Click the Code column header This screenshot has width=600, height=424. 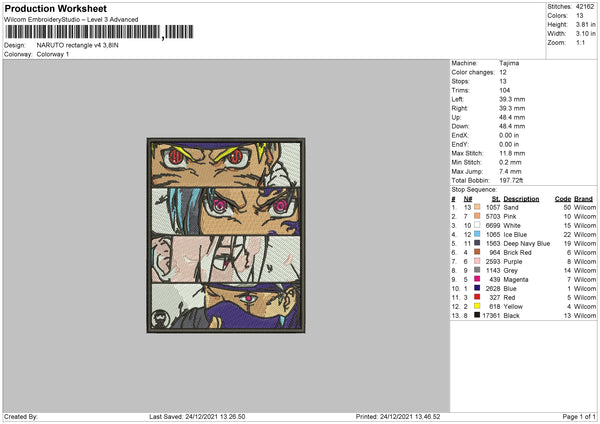pos(563,199)
